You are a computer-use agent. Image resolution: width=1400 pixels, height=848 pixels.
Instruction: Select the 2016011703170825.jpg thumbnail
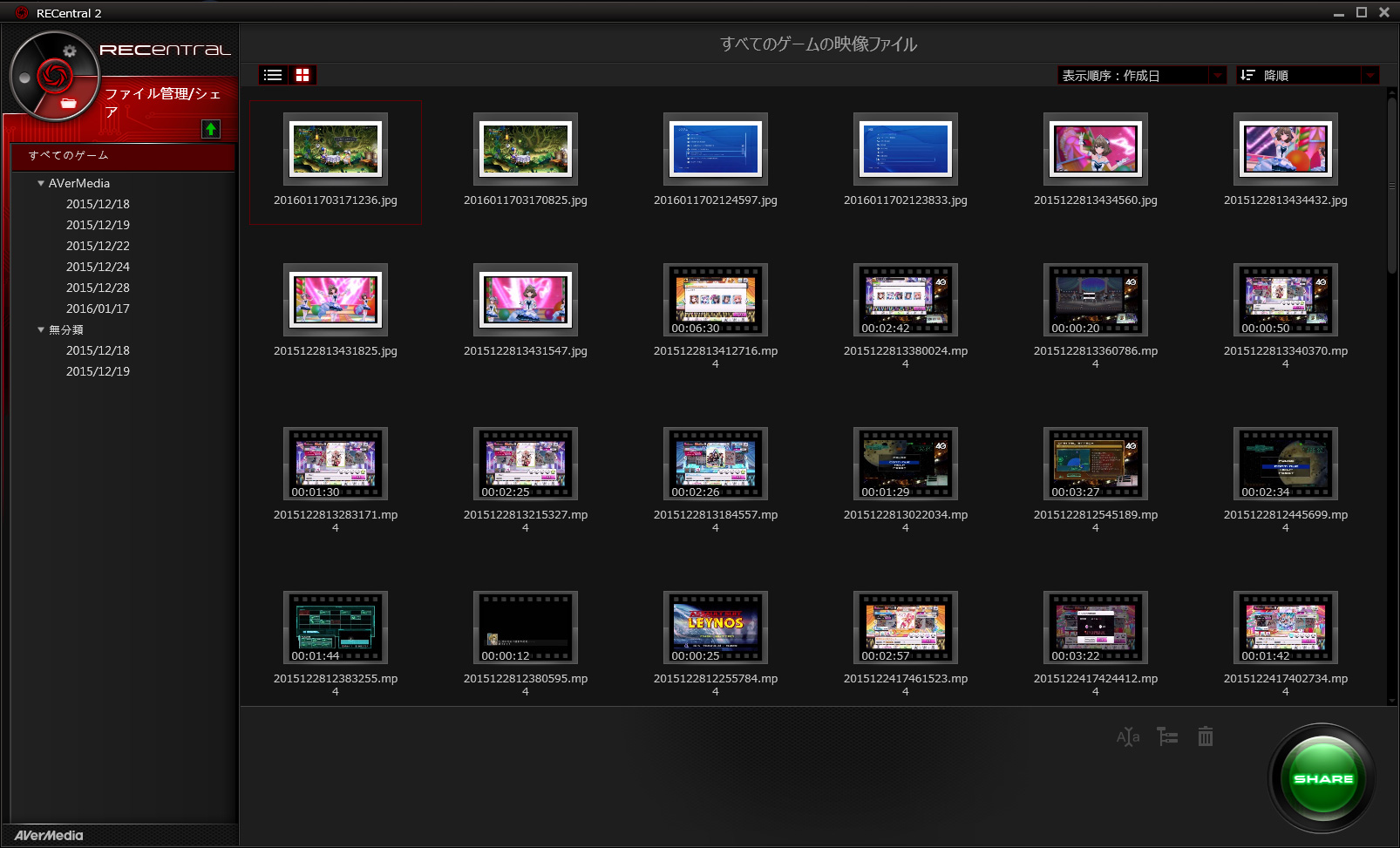526,149
